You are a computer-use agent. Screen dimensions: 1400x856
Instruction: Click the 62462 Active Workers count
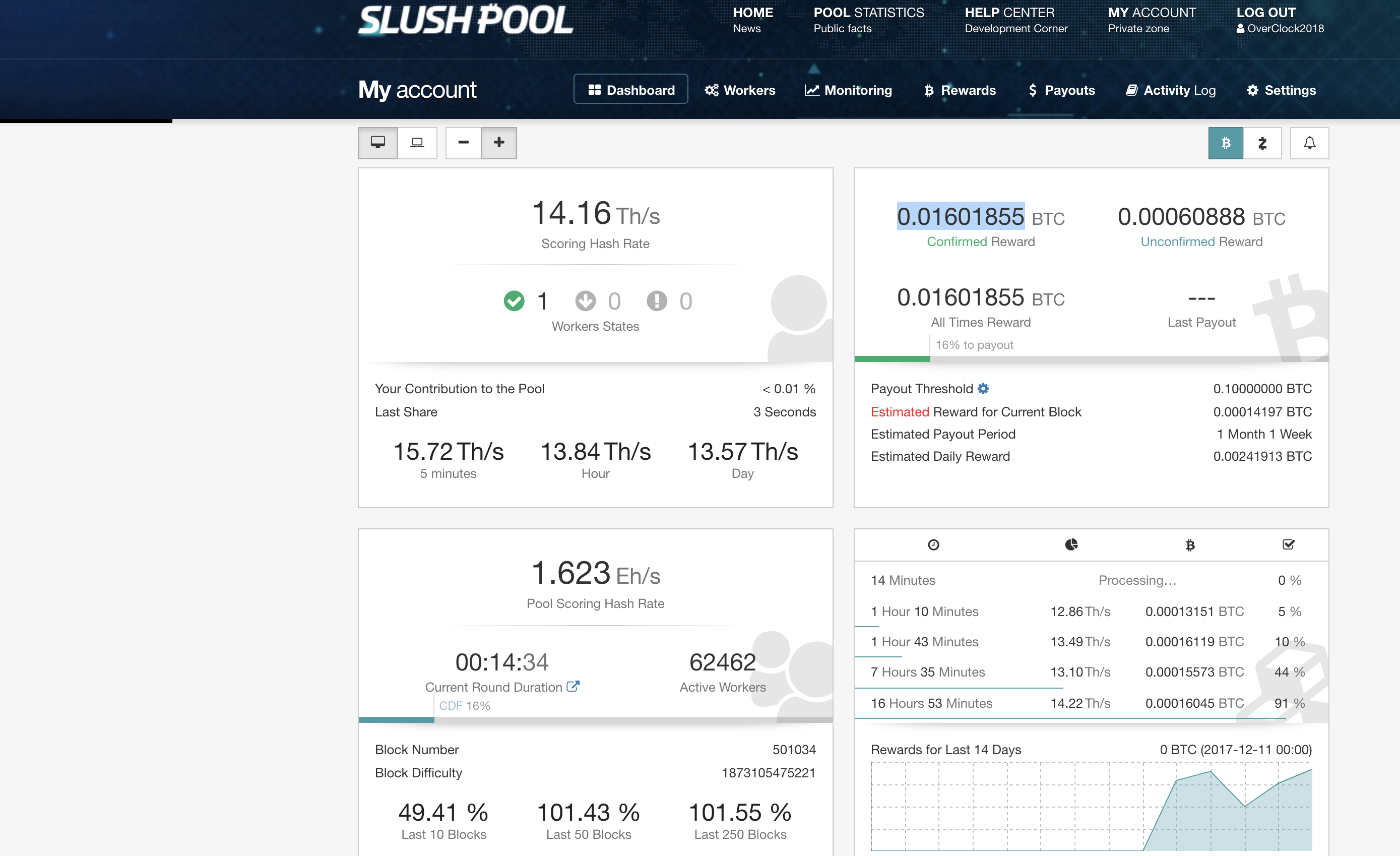[722, 662]
